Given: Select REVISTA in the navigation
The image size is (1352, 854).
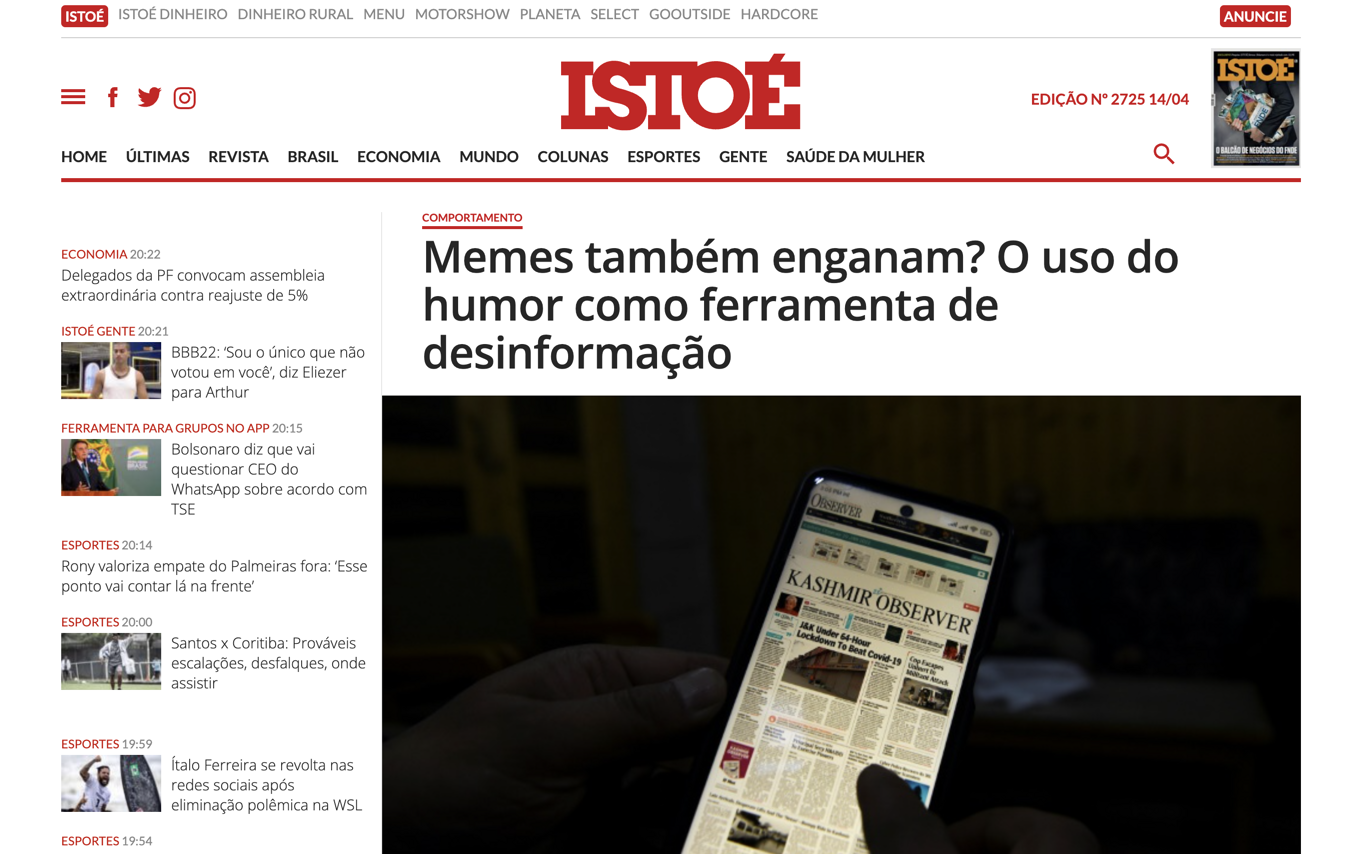Looking at the screenshot, I should click(238, 156).
